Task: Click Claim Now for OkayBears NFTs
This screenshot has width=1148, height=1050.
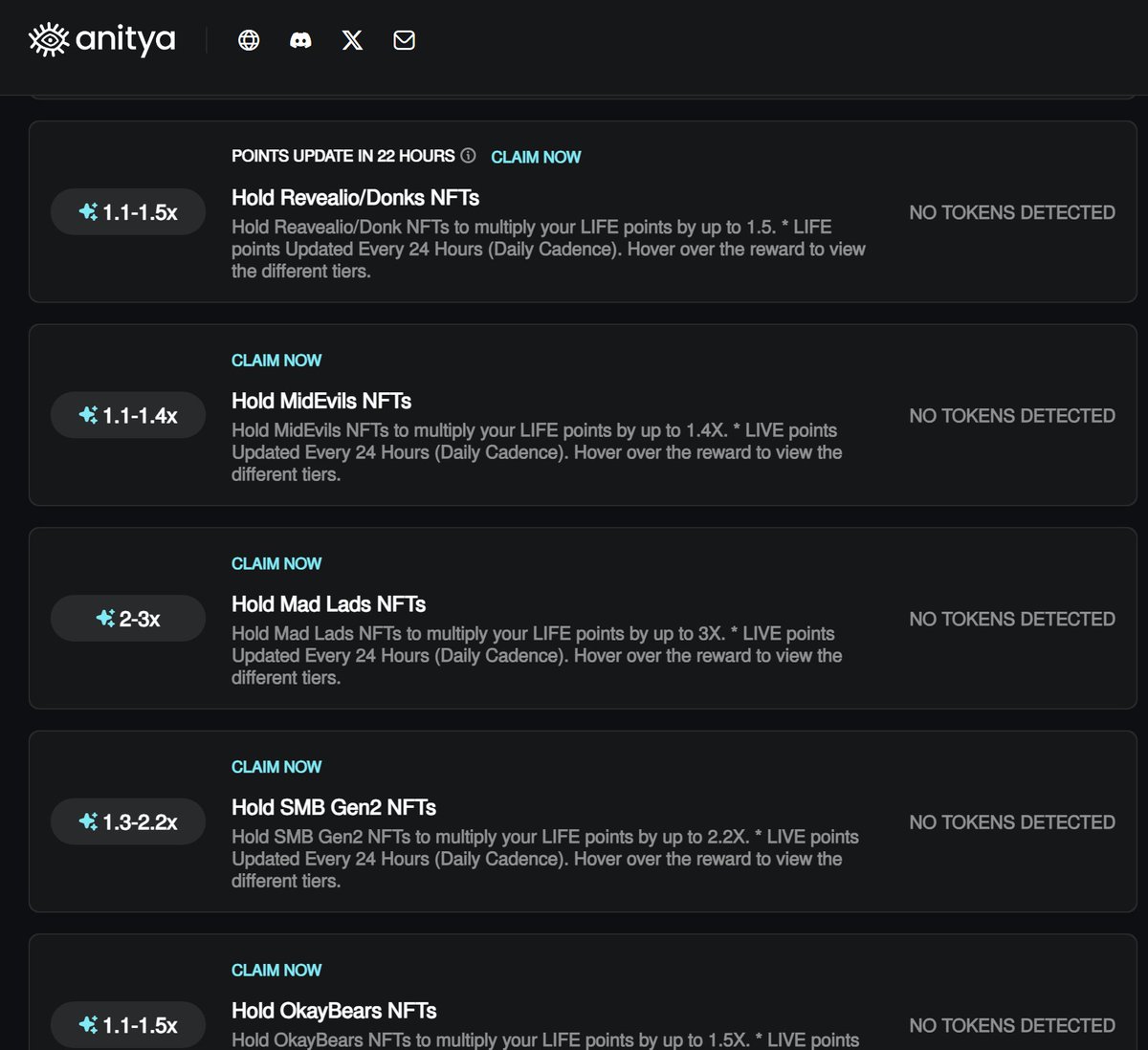Action: point(276,970)
